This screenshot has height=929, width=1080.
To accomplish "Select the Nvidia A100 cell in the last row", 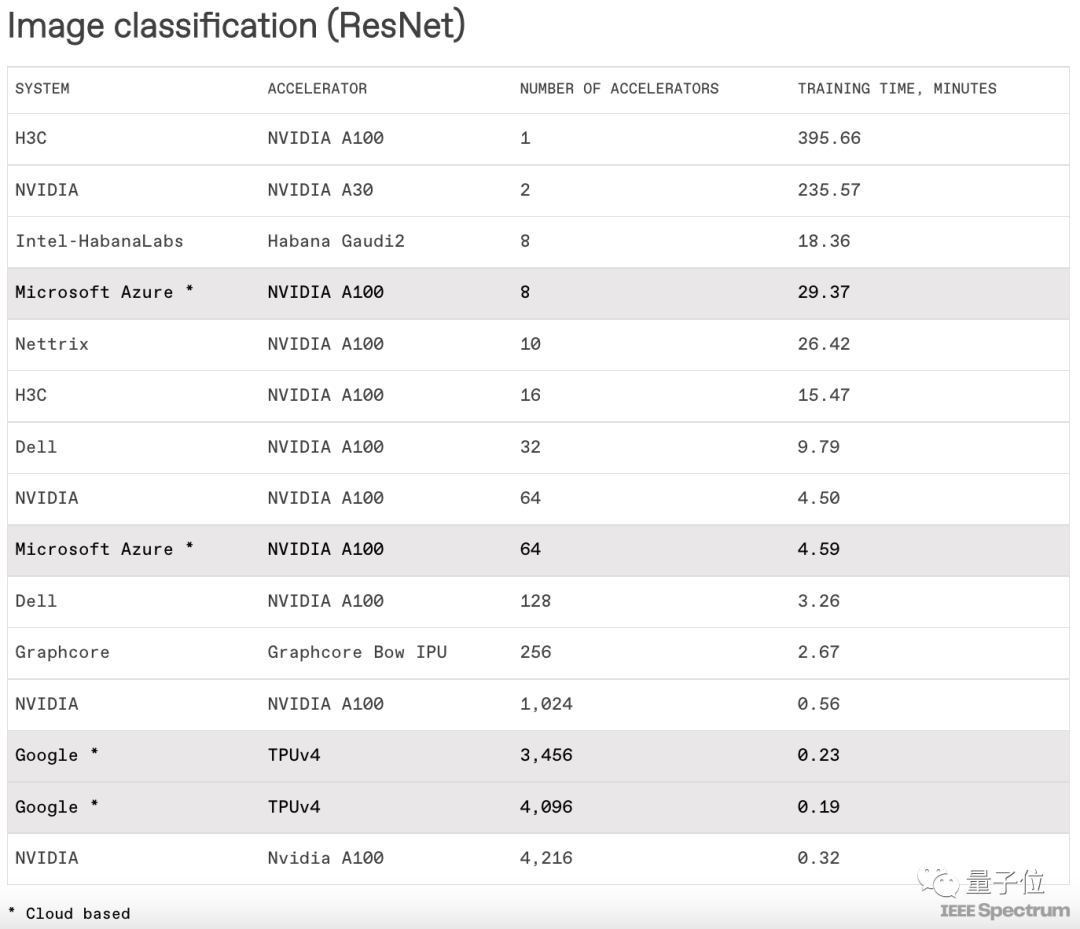I will 325,858.
